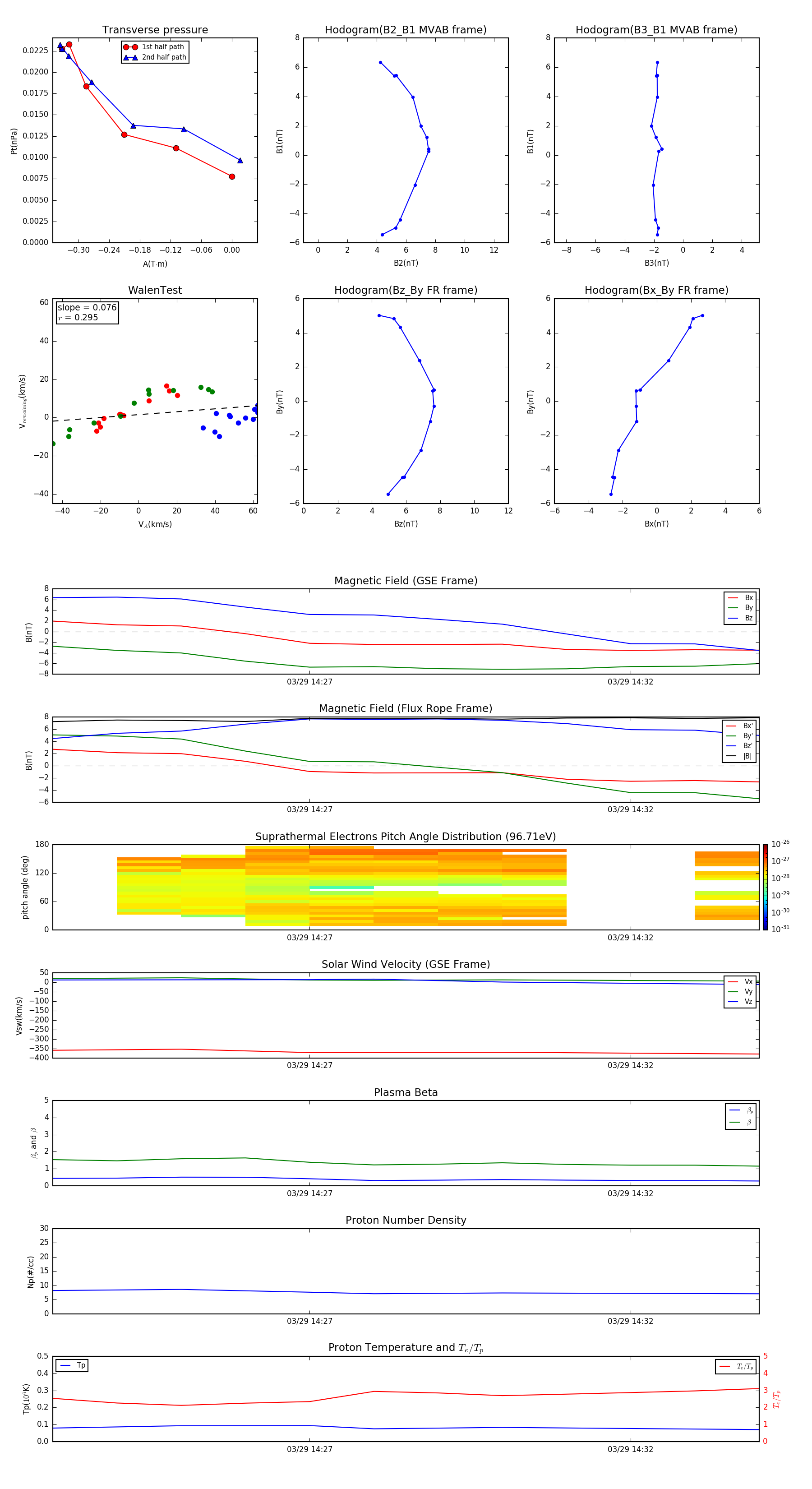Click the 'B3(nT)' x-axis label
Screen dimensions: 812x1489
(656, 264)
